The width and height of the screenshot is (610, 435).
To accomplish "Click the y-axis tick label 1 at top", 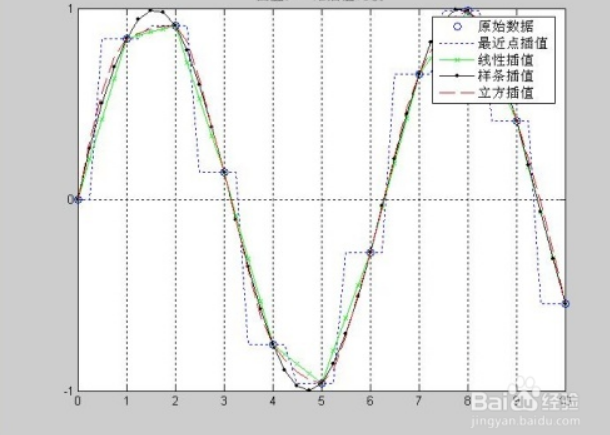I will point(70,9).
